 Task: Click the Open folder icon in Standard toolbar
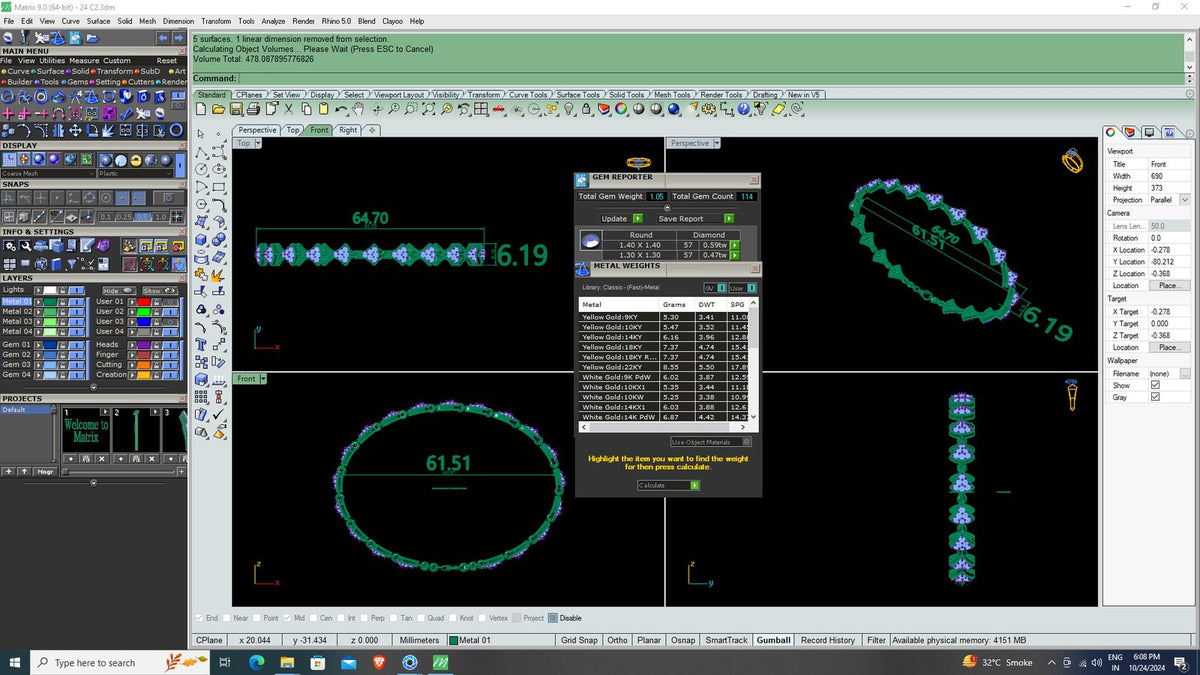click(x=217, y=108)
